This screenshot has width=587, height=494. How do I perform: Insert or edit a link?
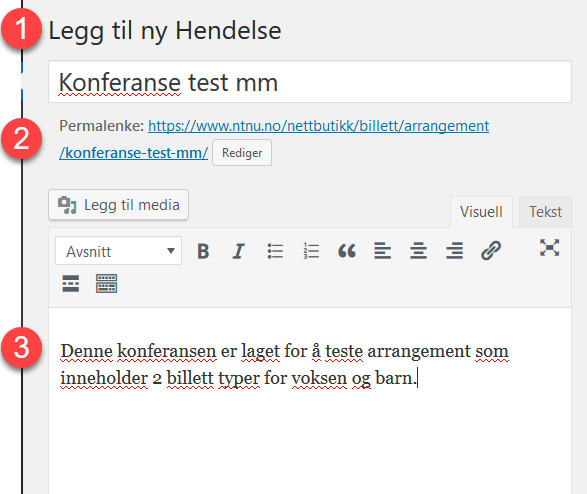click(x=490, y=251)
